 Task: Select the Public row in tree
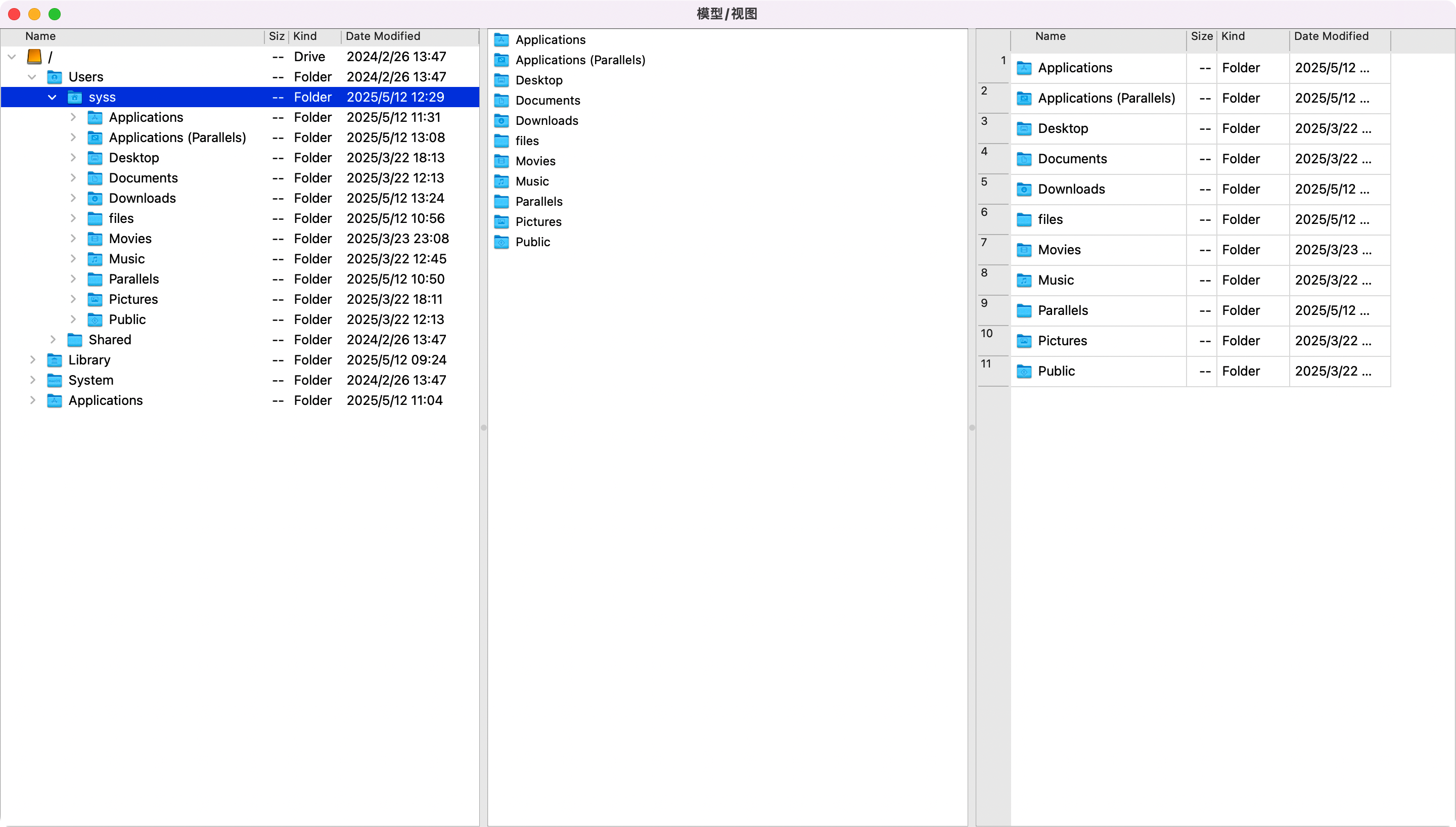coord(240,319)
